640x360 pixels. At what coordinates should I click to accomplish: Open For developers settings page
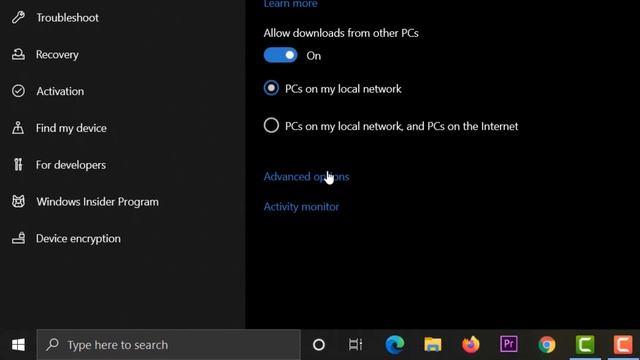71,164
